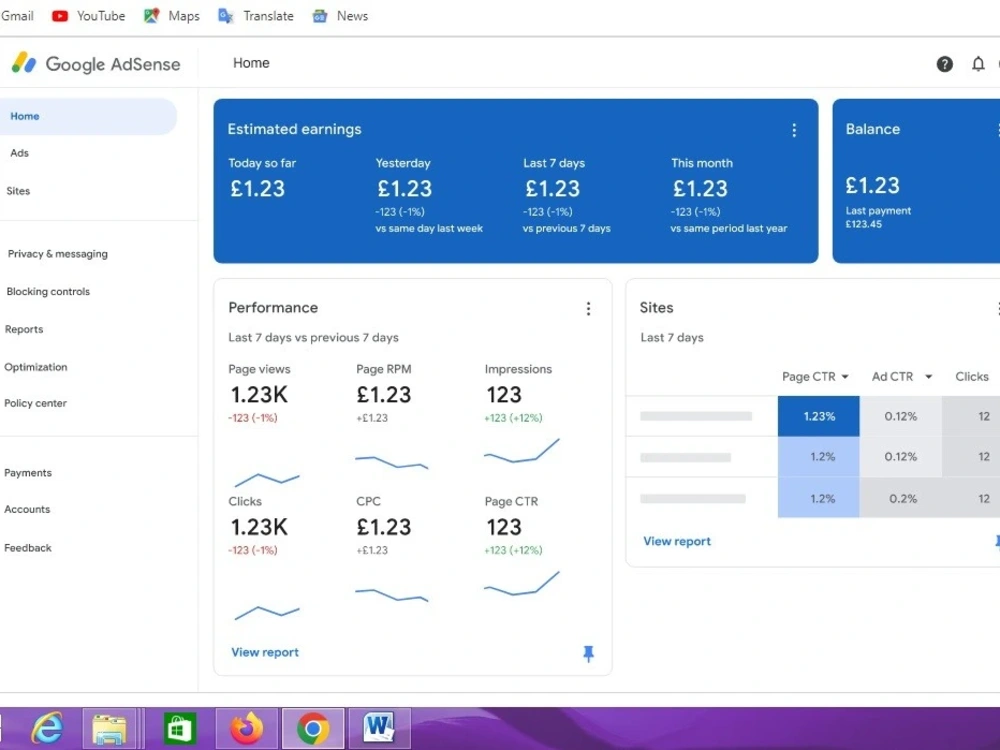The image size is (1000, 750).
Task: Select the 1.23% Page CTR cell
Action: coord(818,416)
